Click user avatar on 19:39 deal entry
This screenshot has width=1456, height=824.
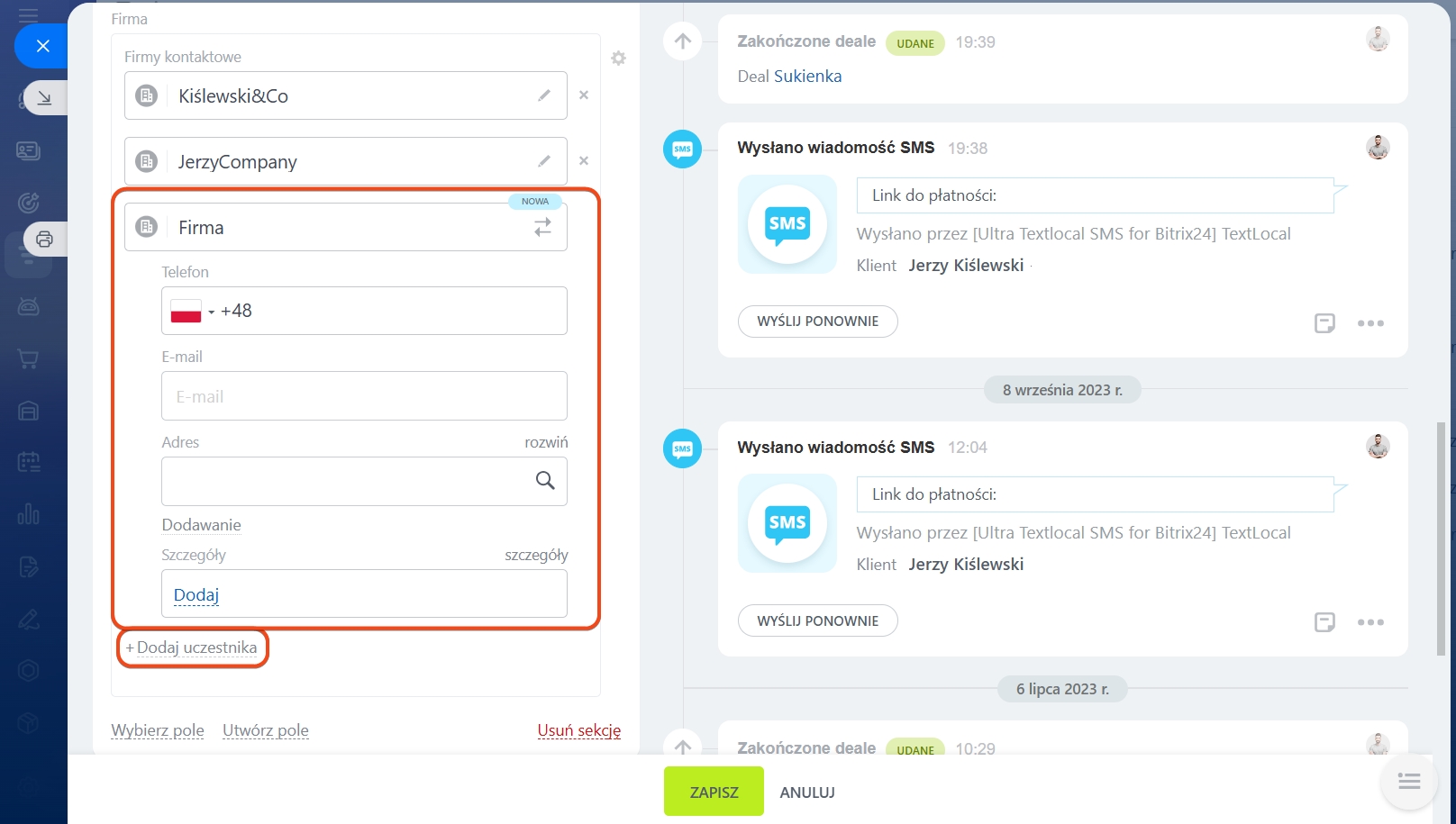click(1378, 39)
